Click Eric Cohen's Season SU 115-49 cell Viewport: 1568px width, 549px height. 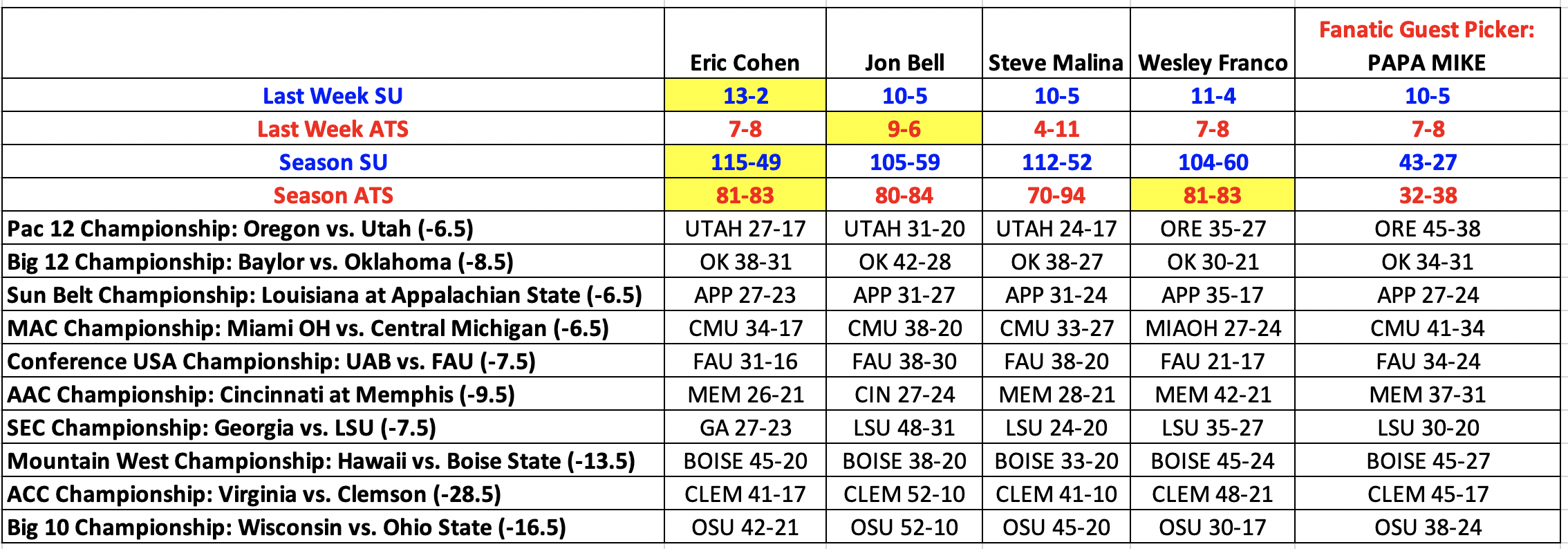click(745, 162)
